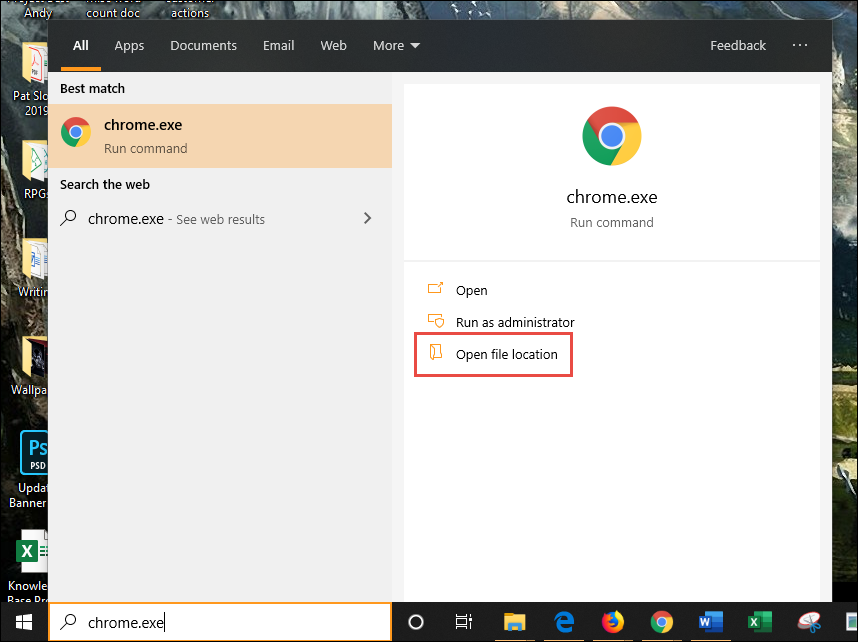Click the Feedback button
858x642 pixels.
coord(738,45)
